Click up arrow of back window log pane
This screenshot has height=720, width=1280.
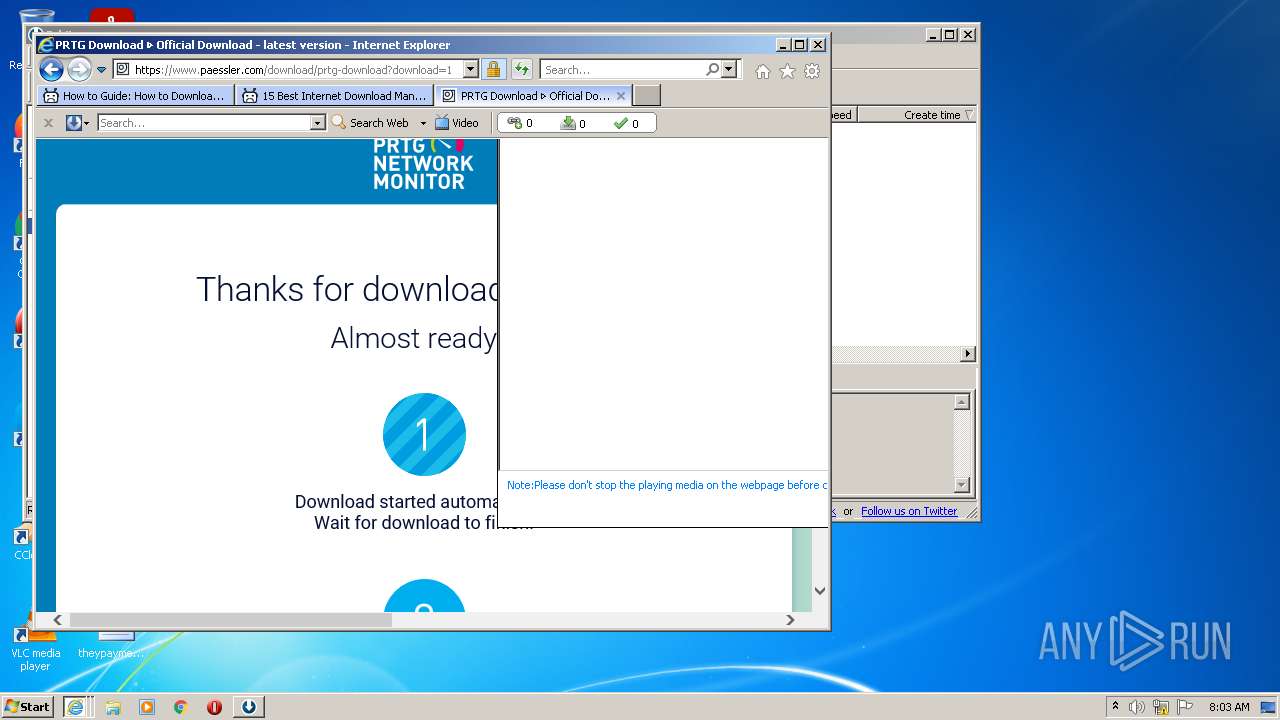(x=962, y=402)
